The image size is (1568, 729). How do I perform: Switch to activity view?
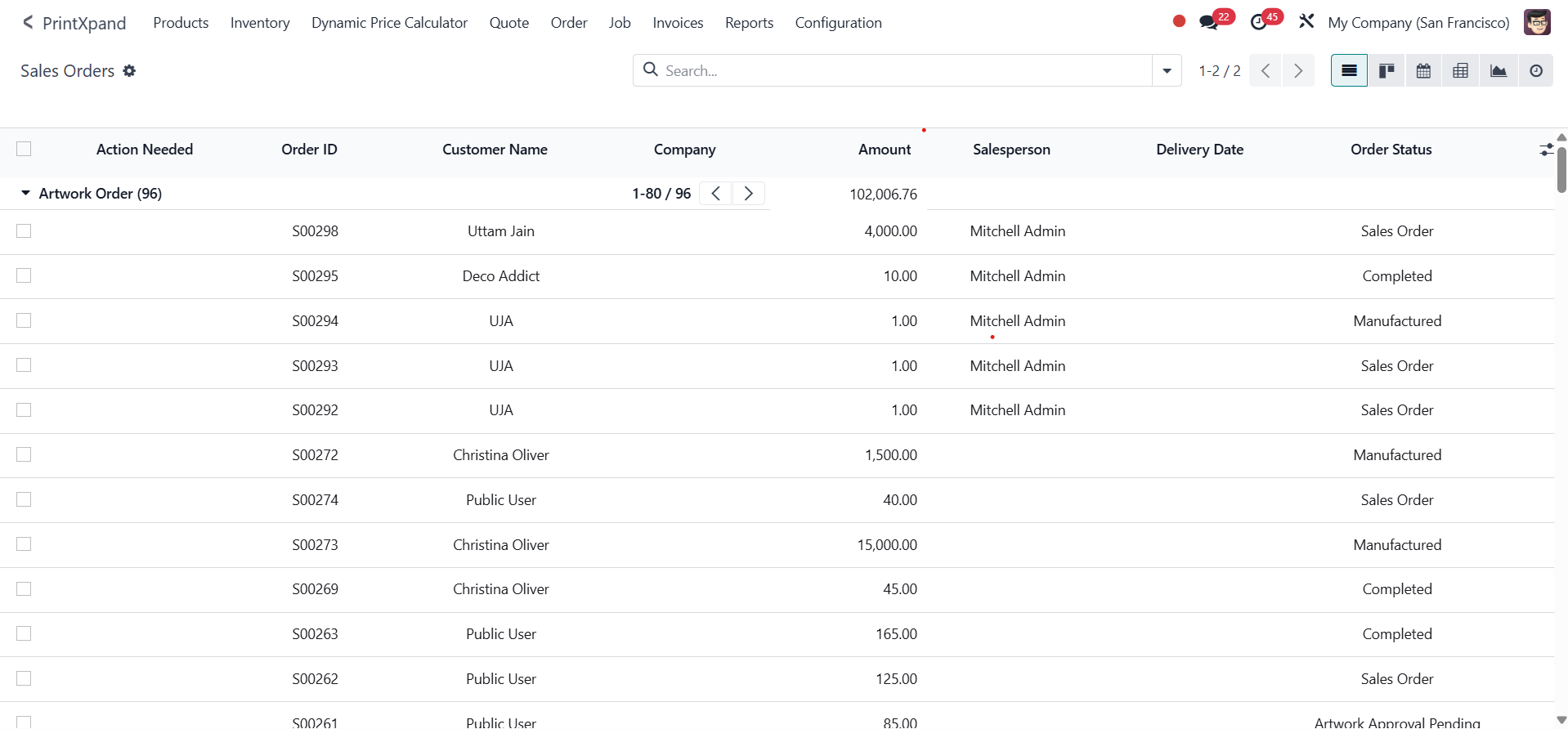click(x=1536, y=71)
